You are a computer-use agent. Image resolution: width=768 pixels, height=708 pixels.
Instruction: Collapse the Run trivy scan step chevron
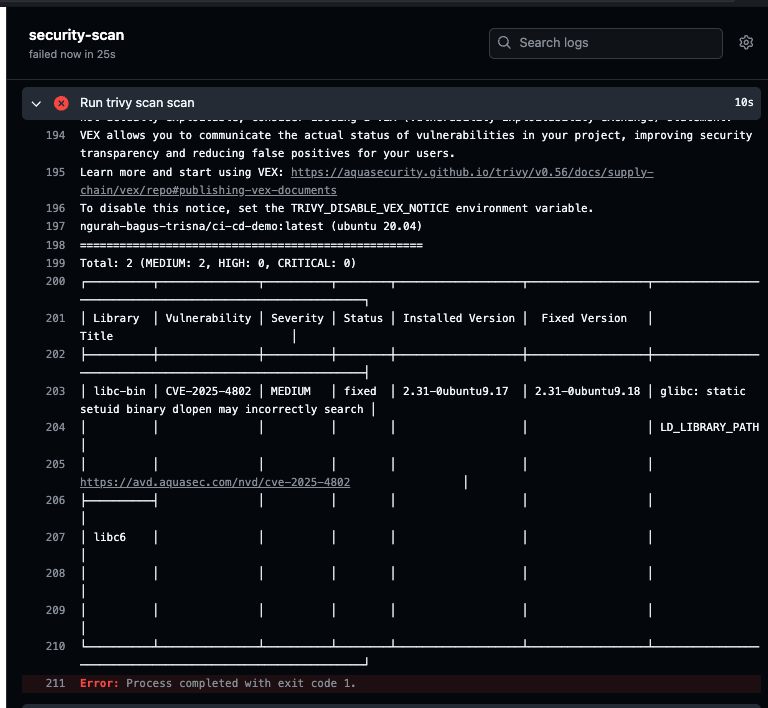(x=37, y=103)
